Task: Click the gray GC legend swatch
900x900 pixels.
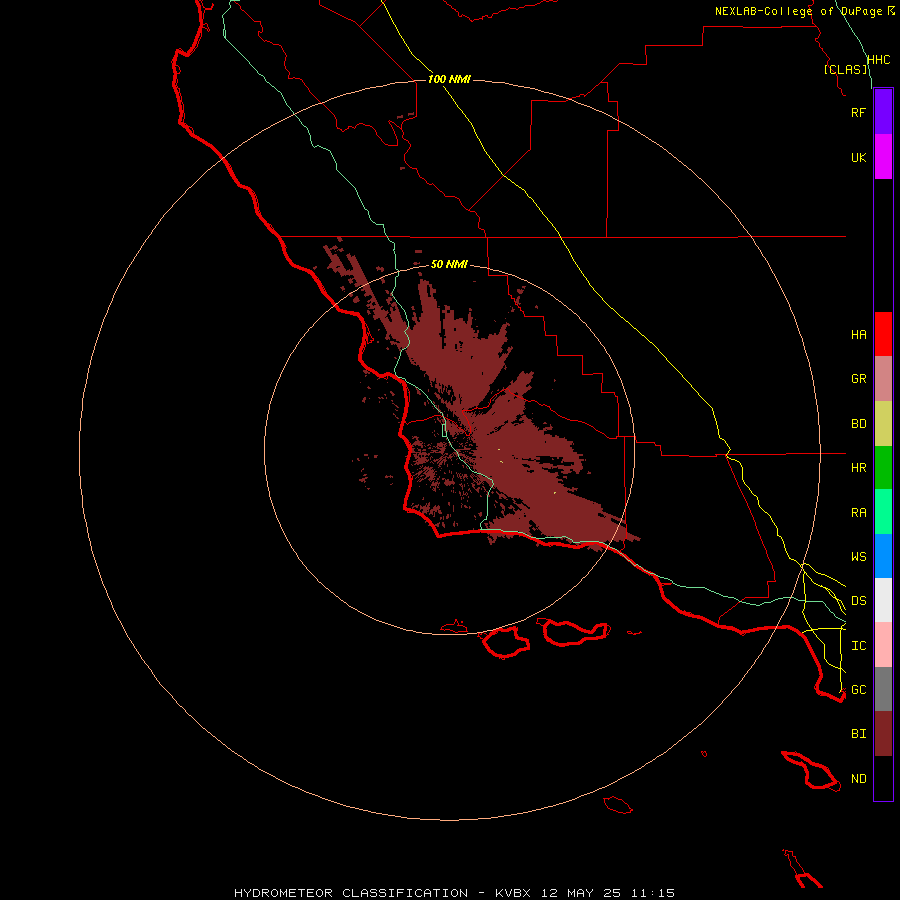Action: pos(883,689)
